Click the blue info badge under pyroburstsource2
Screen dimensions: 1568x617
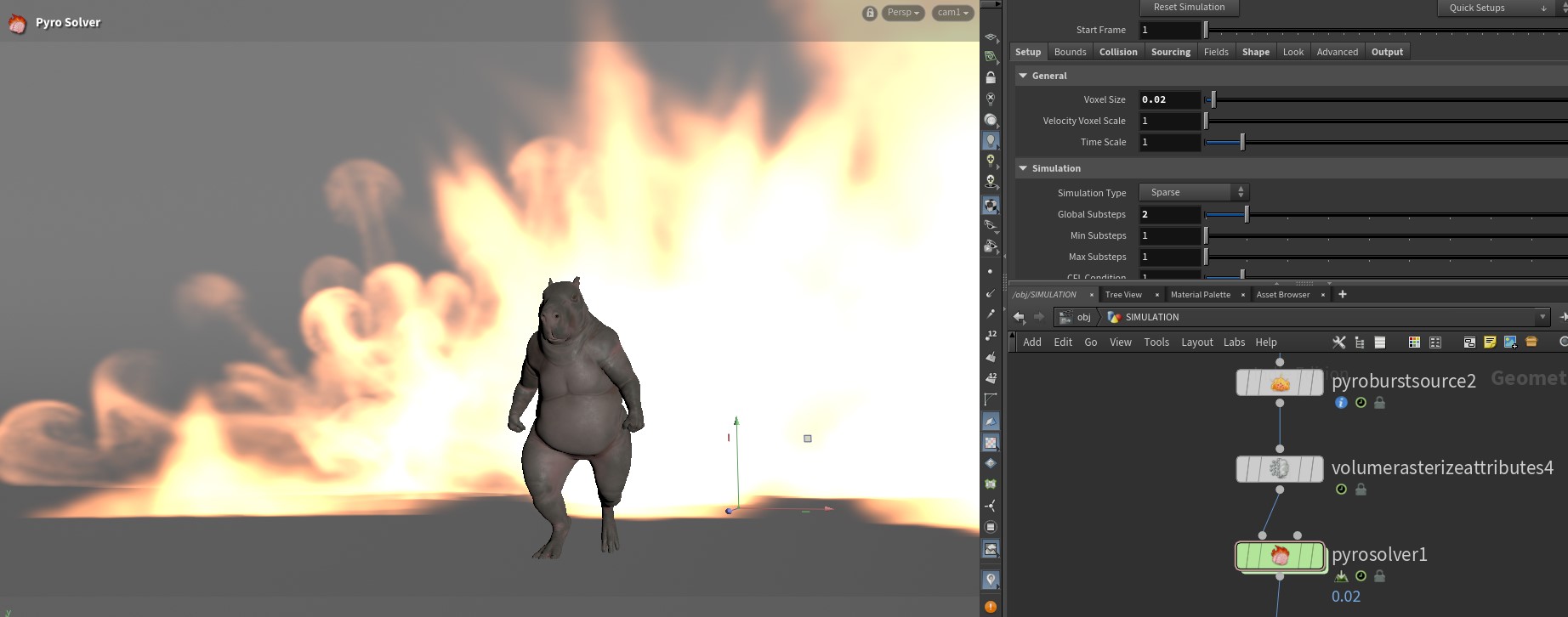point(1341,403)
